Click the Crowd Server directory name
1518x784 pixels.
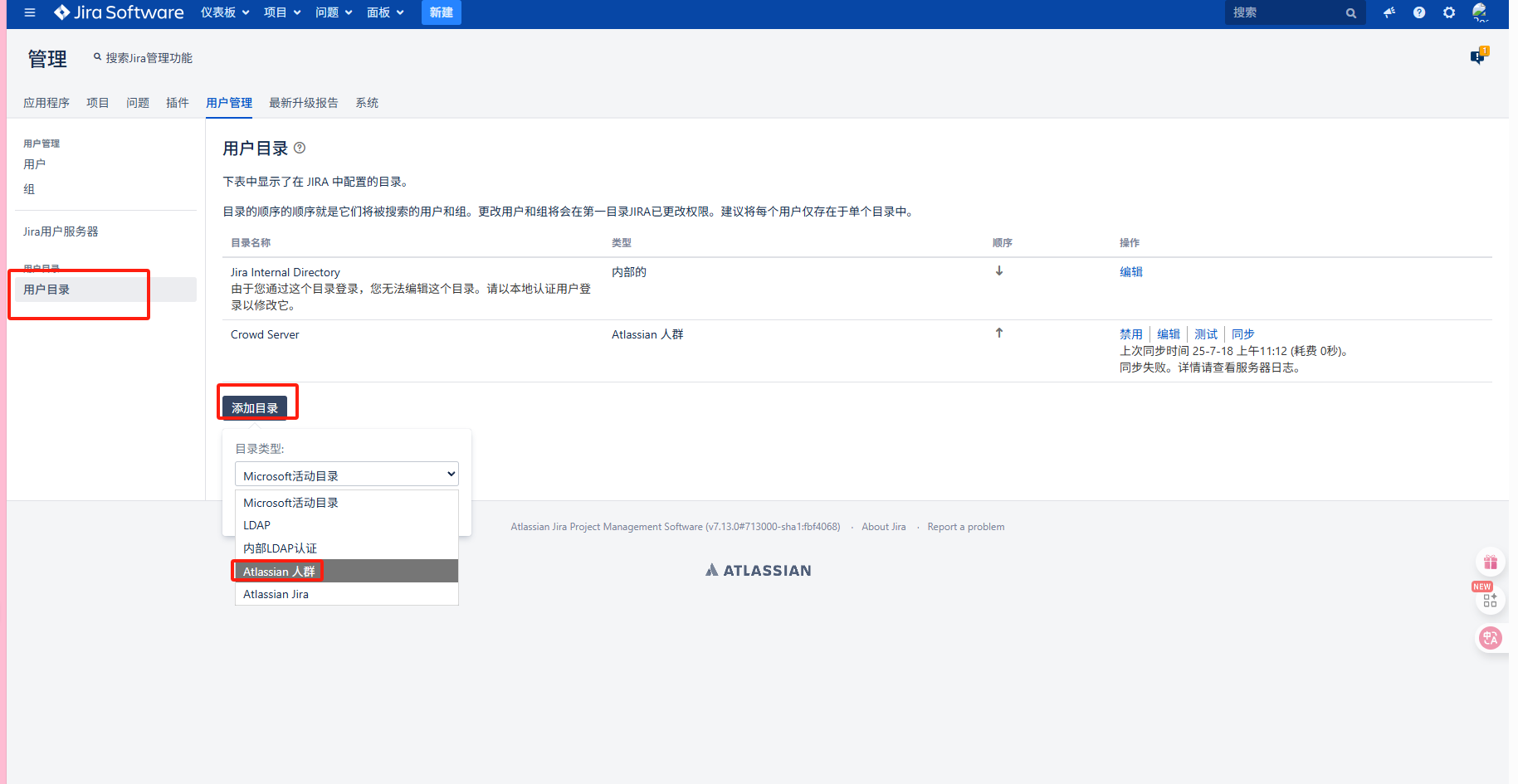coord(265,334)
